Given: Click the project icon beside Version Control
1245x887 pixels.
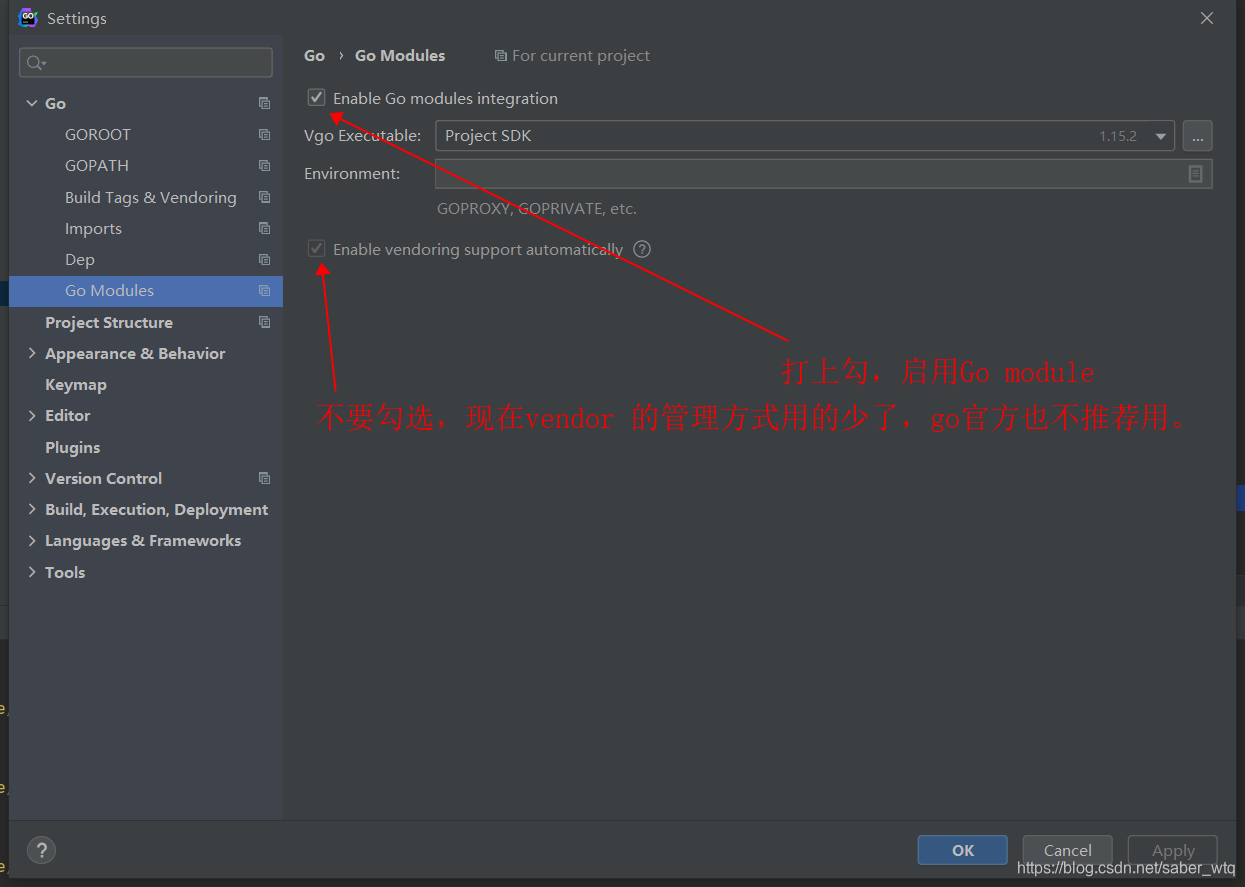Looking at the screenshot, I should [x=264, y=478].
